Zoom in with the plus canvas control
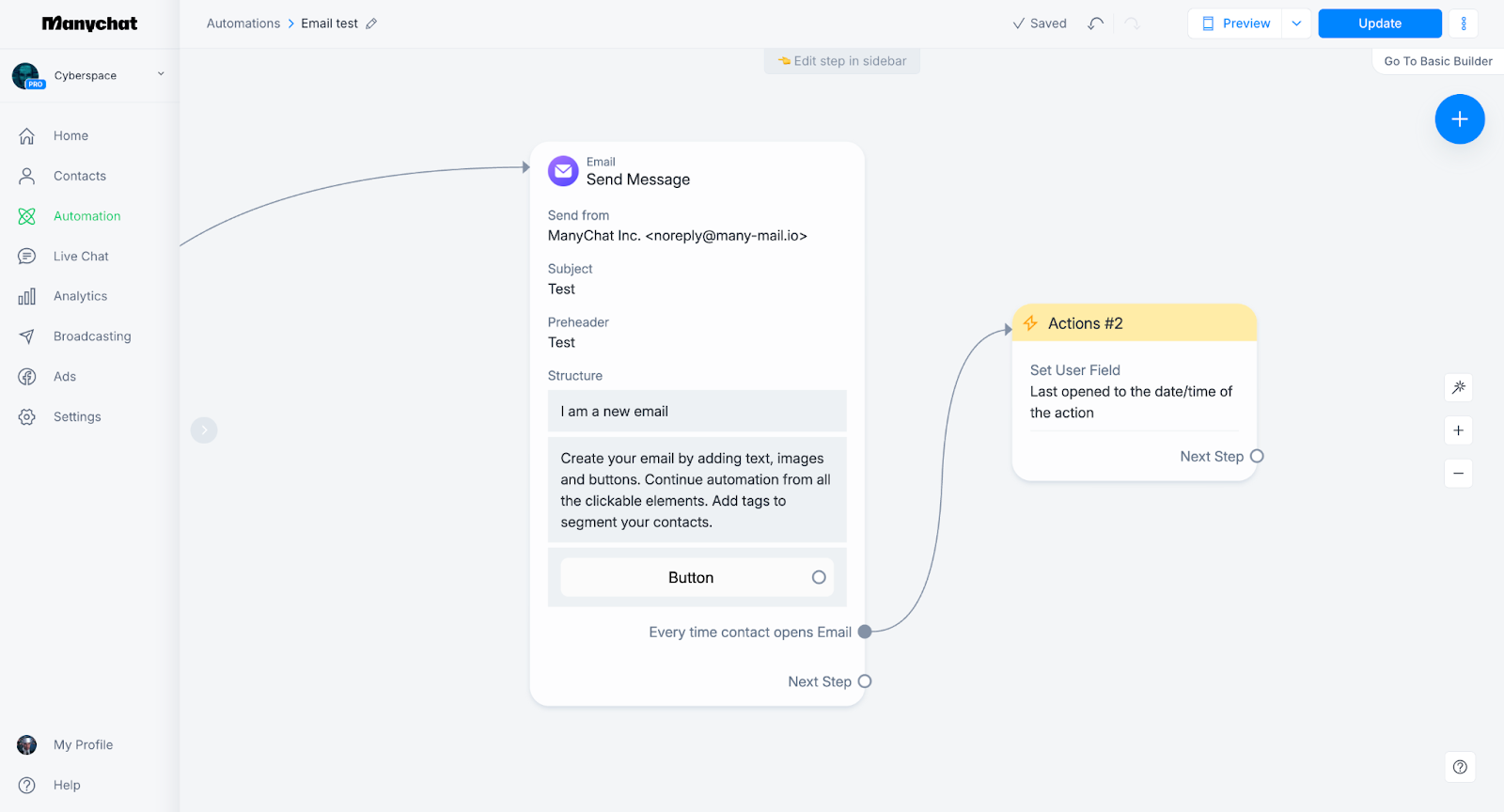The image size is (1504, 812). tap(1458, 430)
